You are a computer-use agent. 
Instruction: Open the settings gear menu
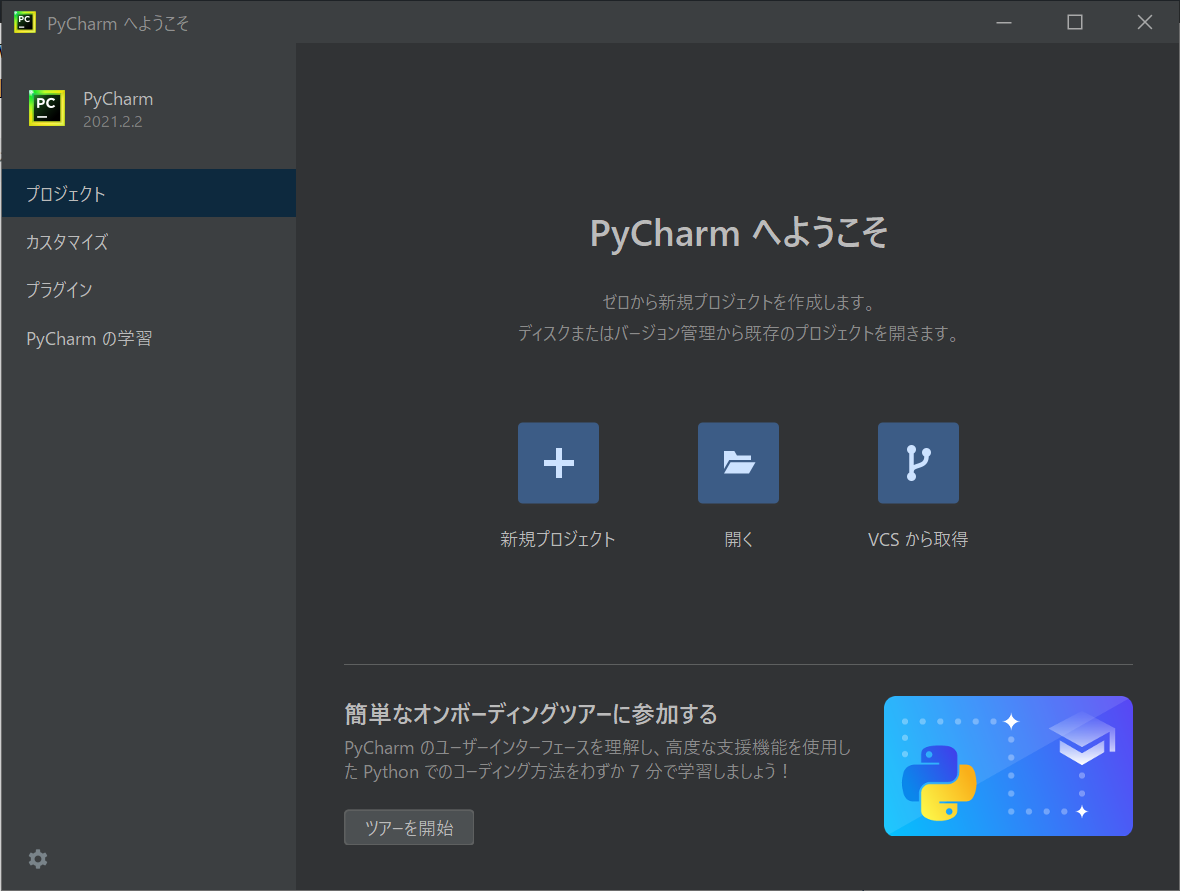pyautogui.click(x=38, y=859)
